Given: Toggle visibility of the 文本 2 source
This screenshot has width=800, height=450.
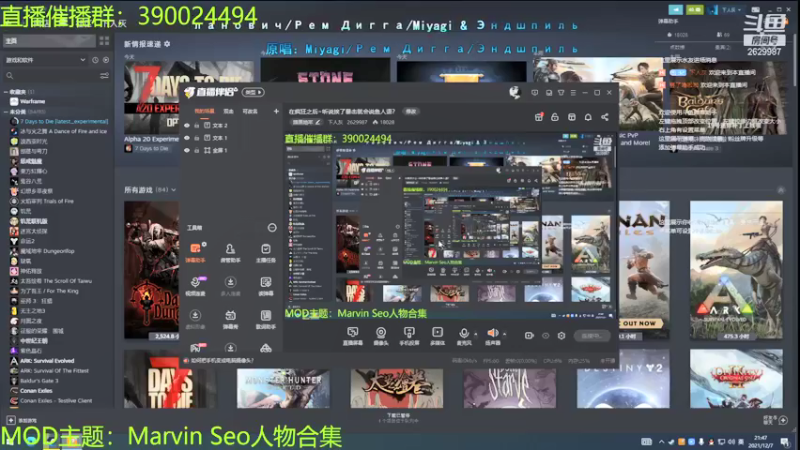Looking at the screenshot, I should pos(187,125).
